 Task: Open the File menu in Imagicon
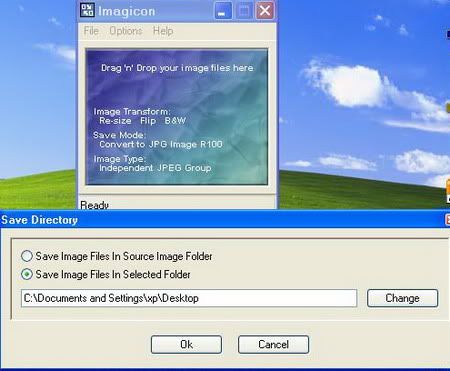(91, 31)
